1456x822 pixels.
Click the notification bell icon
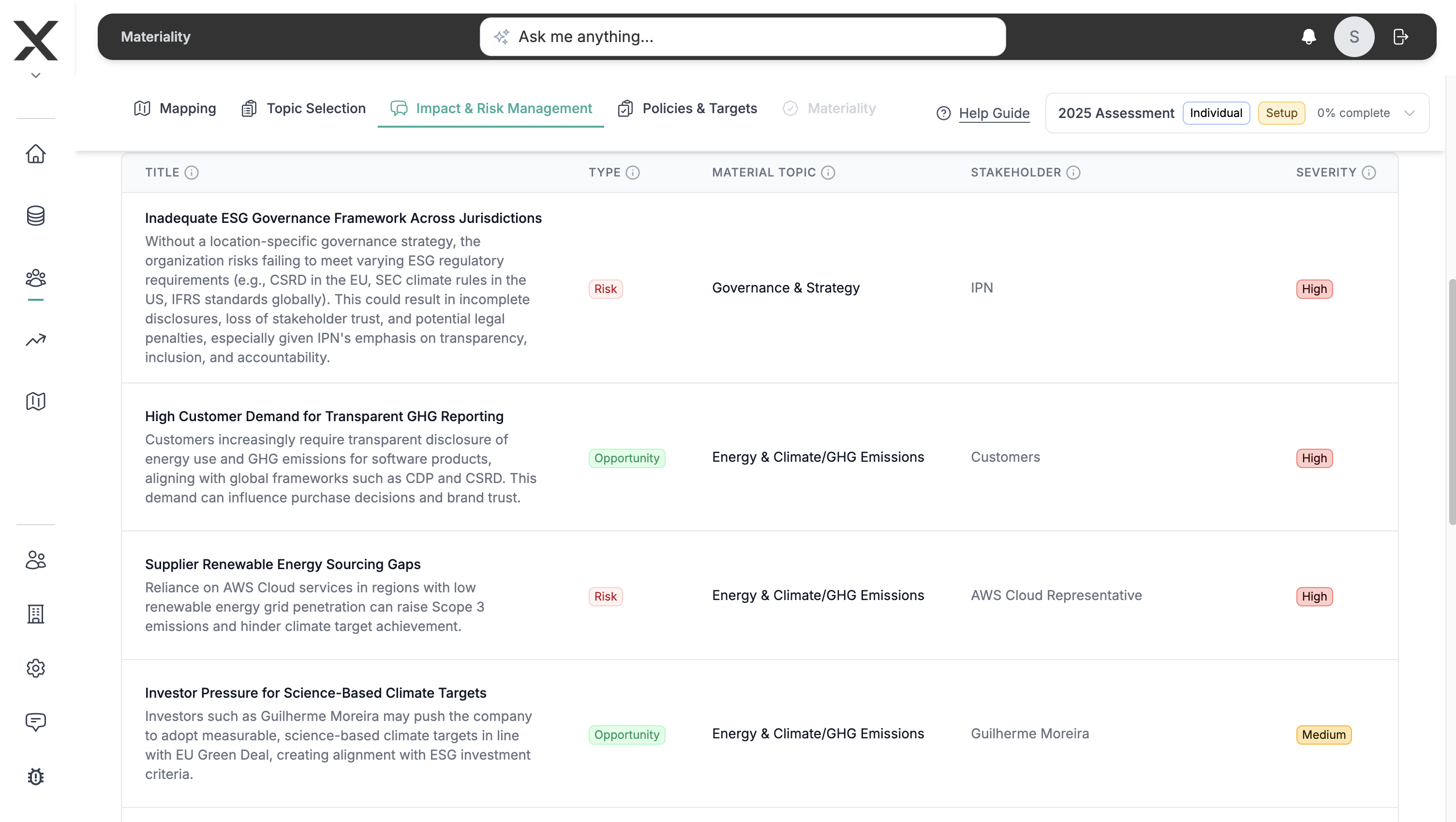(1308, 37)
